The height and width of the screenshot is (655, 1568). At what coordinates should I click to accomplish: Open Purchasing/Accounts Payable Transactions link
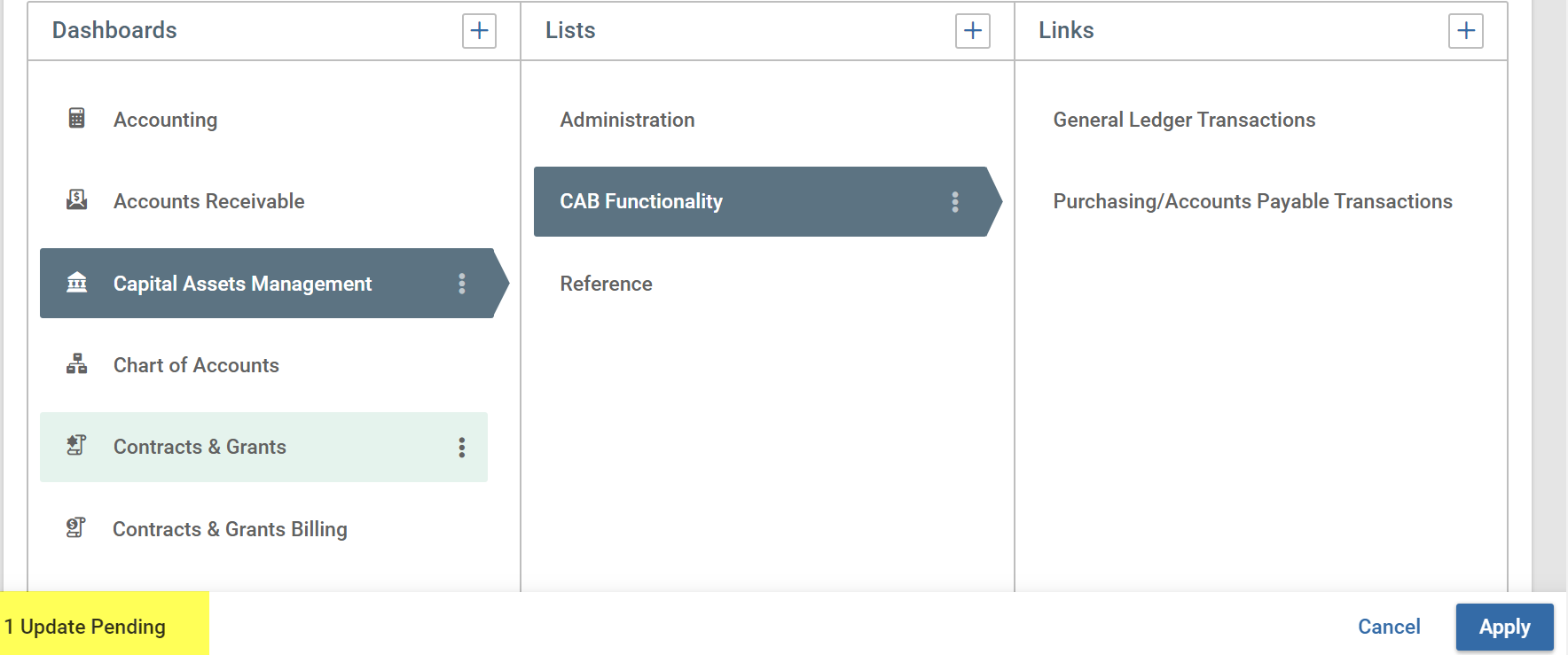(x=1252, y=201)
